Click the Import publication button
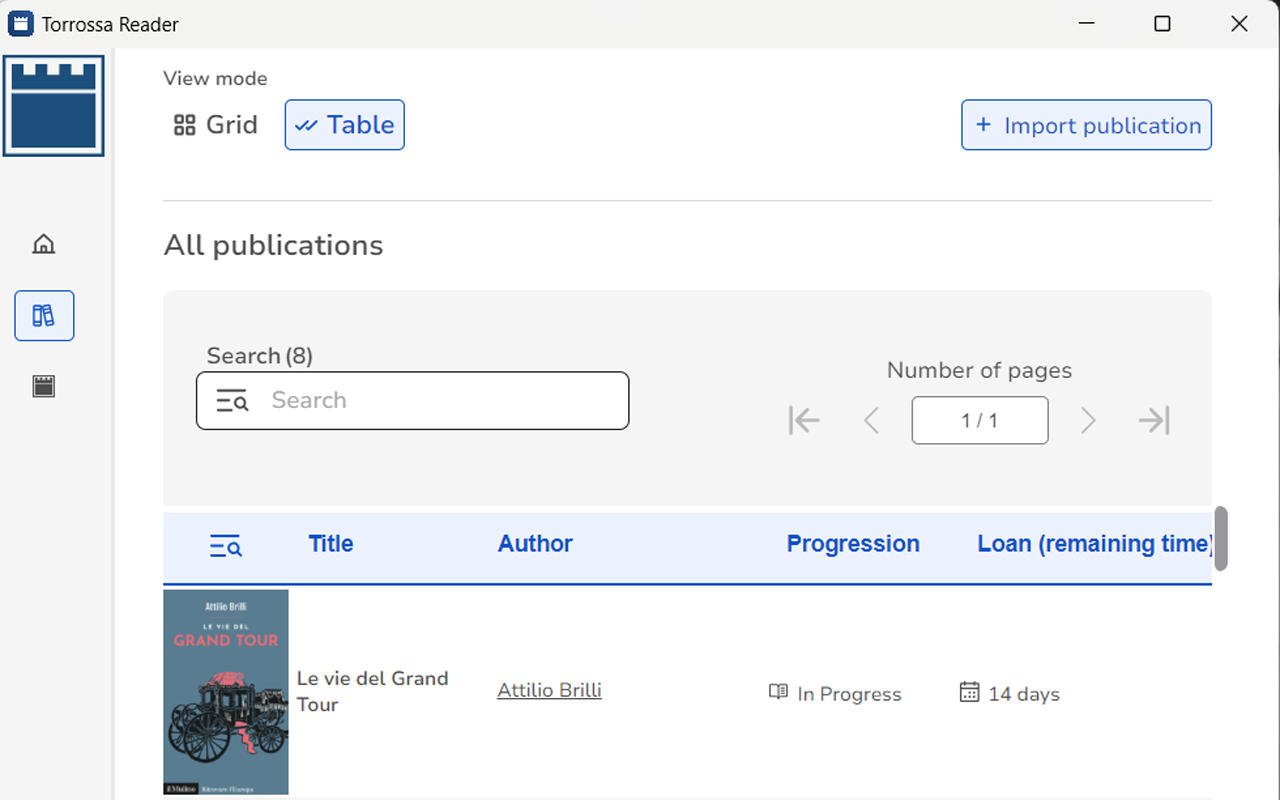This screenshot has width=1280, height=800. click(x=1087, y=125)
